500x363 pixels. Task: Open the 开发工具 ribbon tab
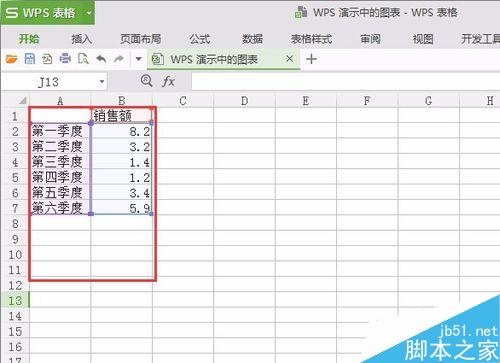tap(480, 39)
